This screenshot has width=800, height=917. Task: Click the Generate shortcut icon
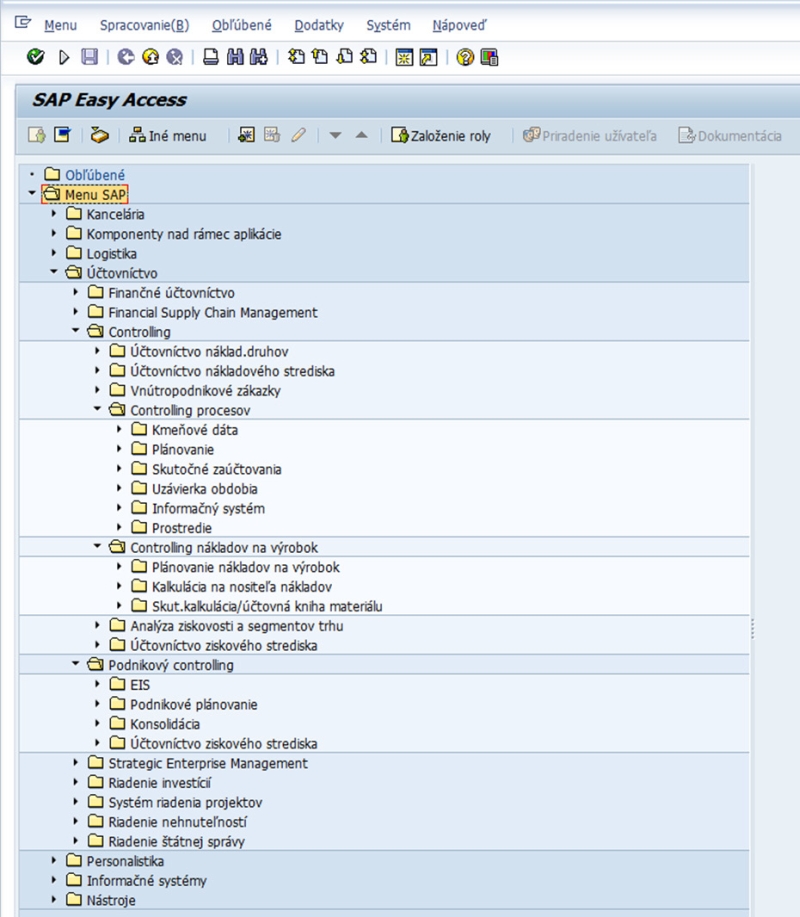pyautogui.click(x=429, y=57)
